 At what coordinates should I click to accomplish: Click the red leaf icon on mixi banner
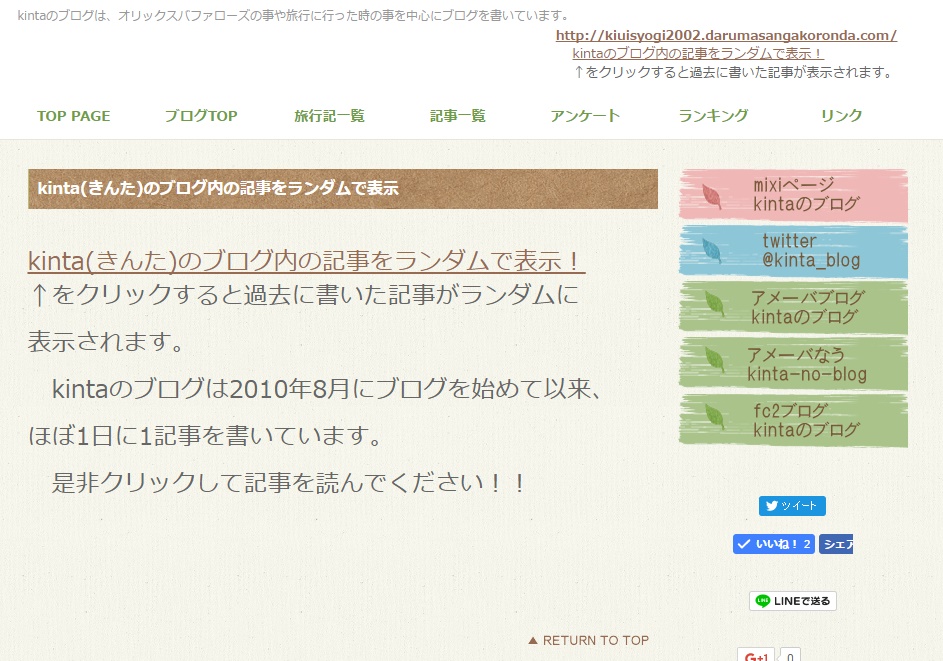point(711,196)
